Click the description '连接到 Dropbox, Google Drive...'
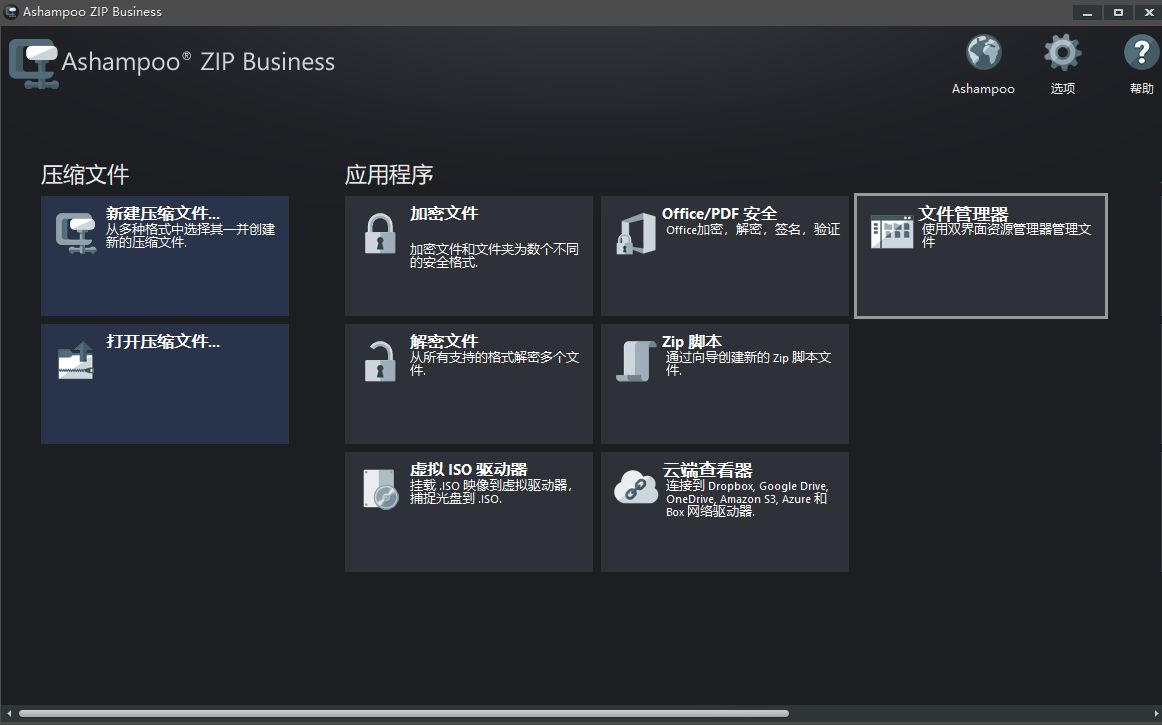Screen dimensions: 1162x725 747,499
